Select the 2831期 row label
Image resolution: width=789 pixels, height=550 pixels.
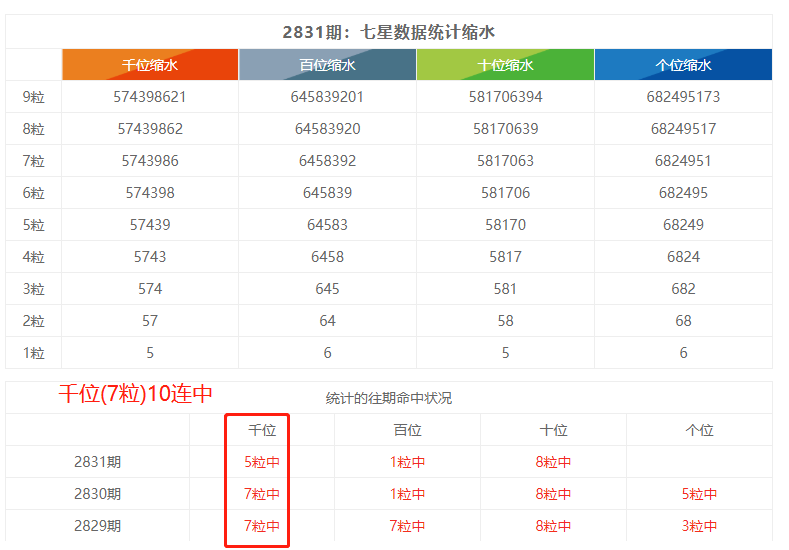click(x=97, y=462)
